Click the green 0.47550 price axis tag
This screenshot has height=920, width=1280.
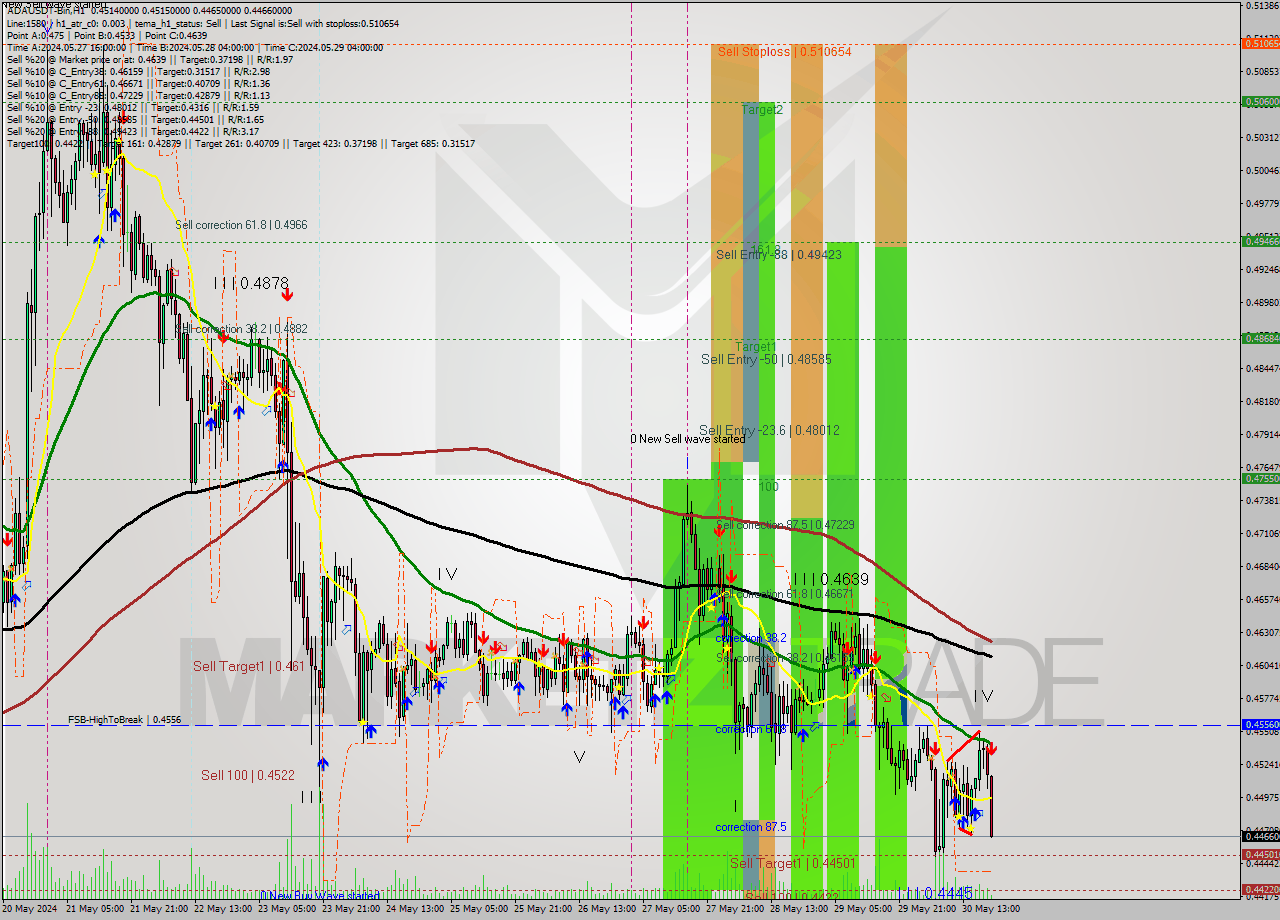point(1260,478)
